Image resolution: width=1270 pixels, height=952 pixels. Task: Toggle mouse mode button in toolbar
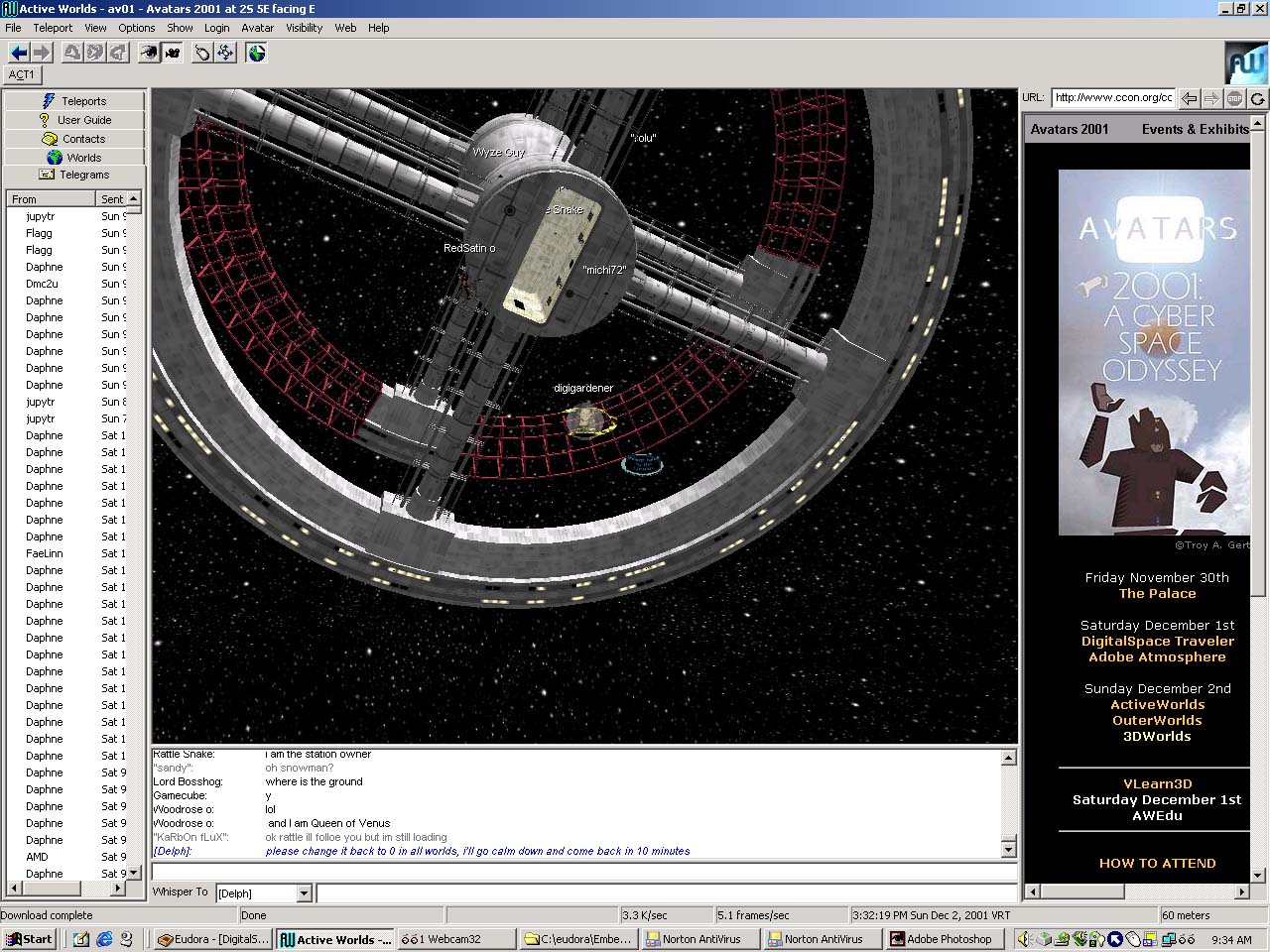tap(202, 53)
